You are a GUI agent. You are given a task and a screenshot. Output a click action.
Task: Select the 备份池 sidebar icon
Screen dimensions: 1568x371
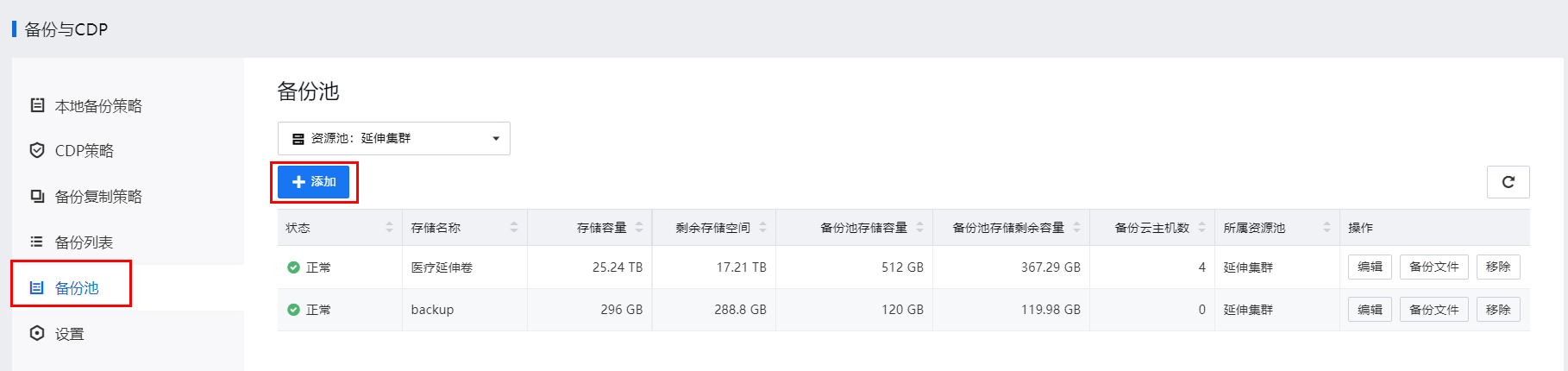click(x=37, y=288)
